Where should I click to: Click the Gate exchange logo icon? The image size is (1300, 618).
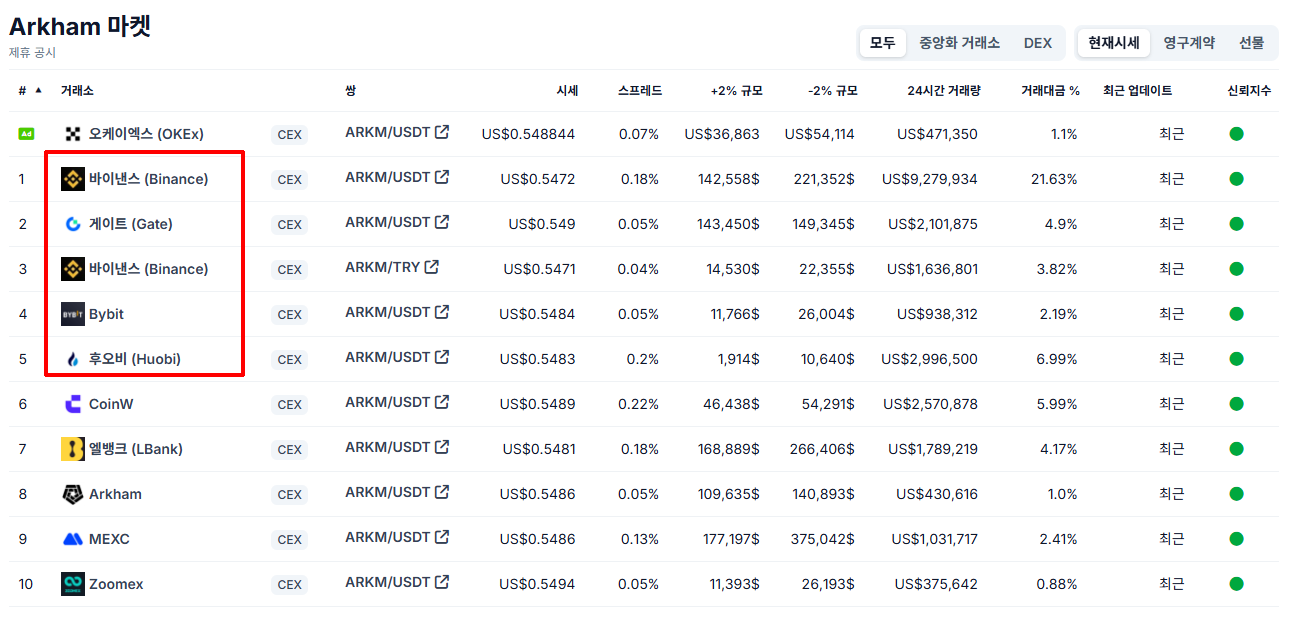73,224
